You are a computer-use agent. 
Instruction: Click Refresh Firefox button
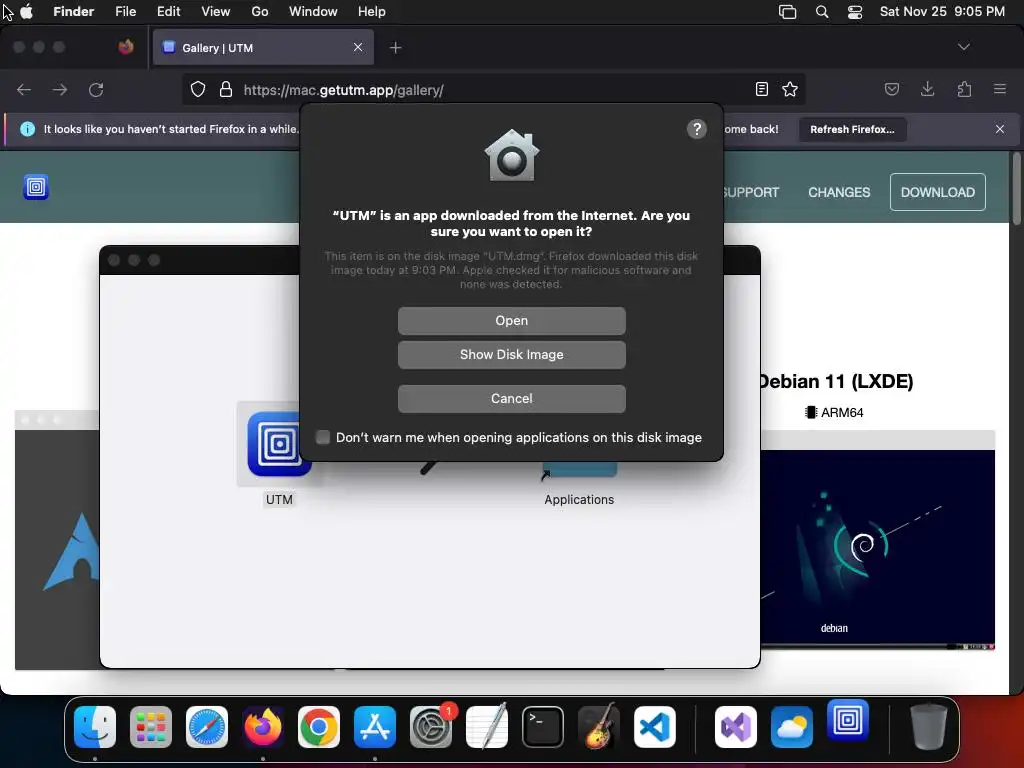tap(852, 129)
